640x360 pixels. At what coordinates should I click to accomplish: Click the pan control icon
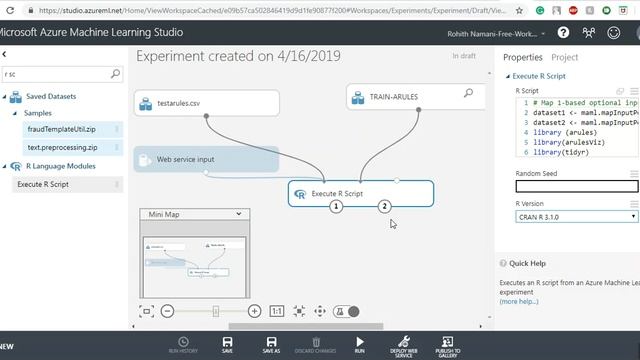pyautogui.click(x=320, y=311)
